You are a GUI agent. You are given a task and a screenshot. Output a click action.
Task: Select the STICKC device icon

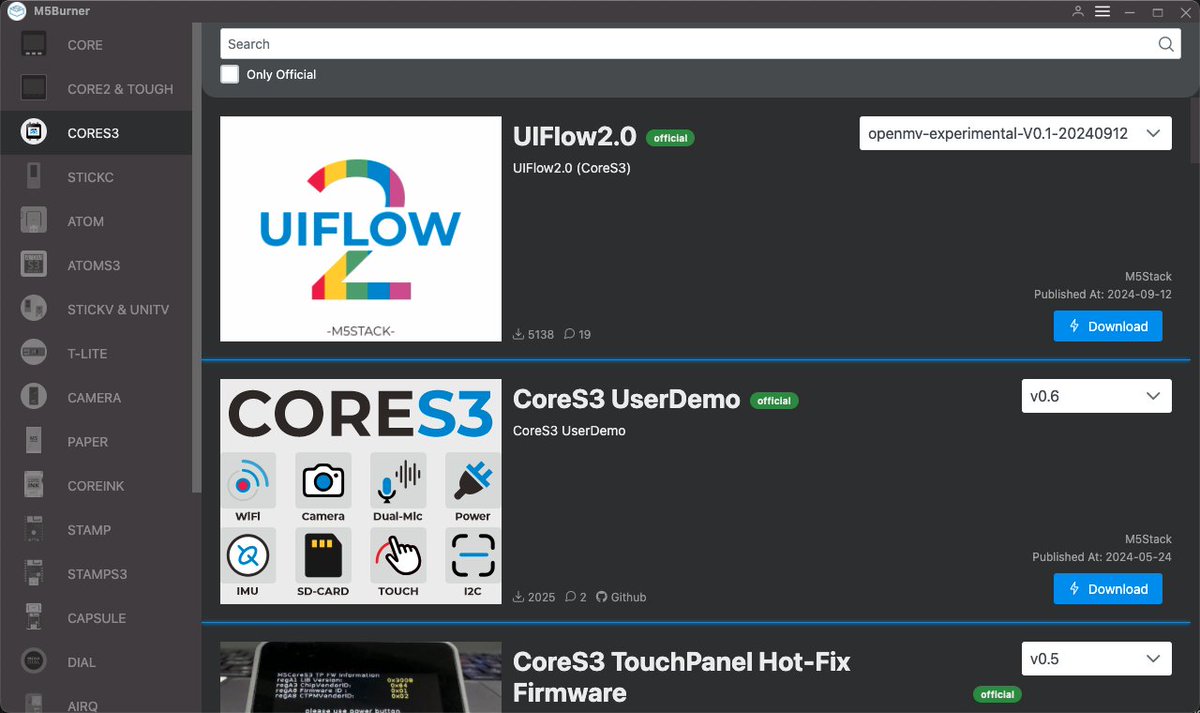tap(34, 177)
